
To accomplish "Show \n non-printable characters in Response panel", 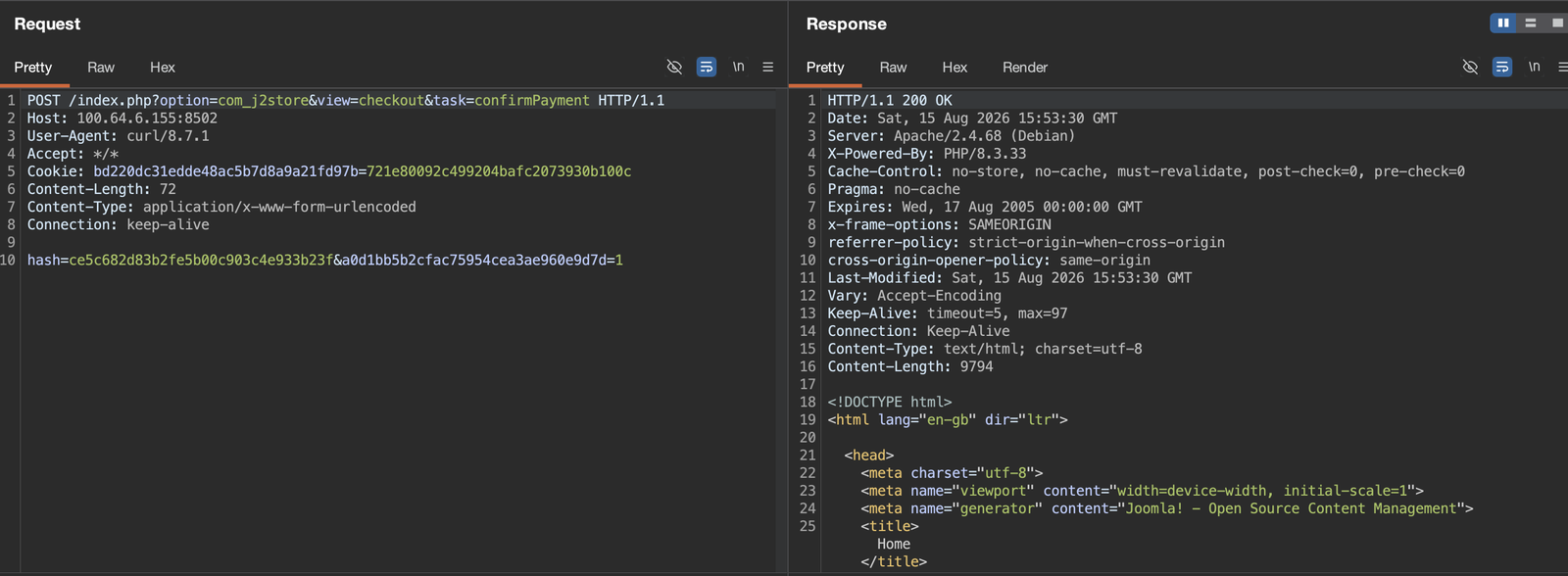I will coord(1534,67).
